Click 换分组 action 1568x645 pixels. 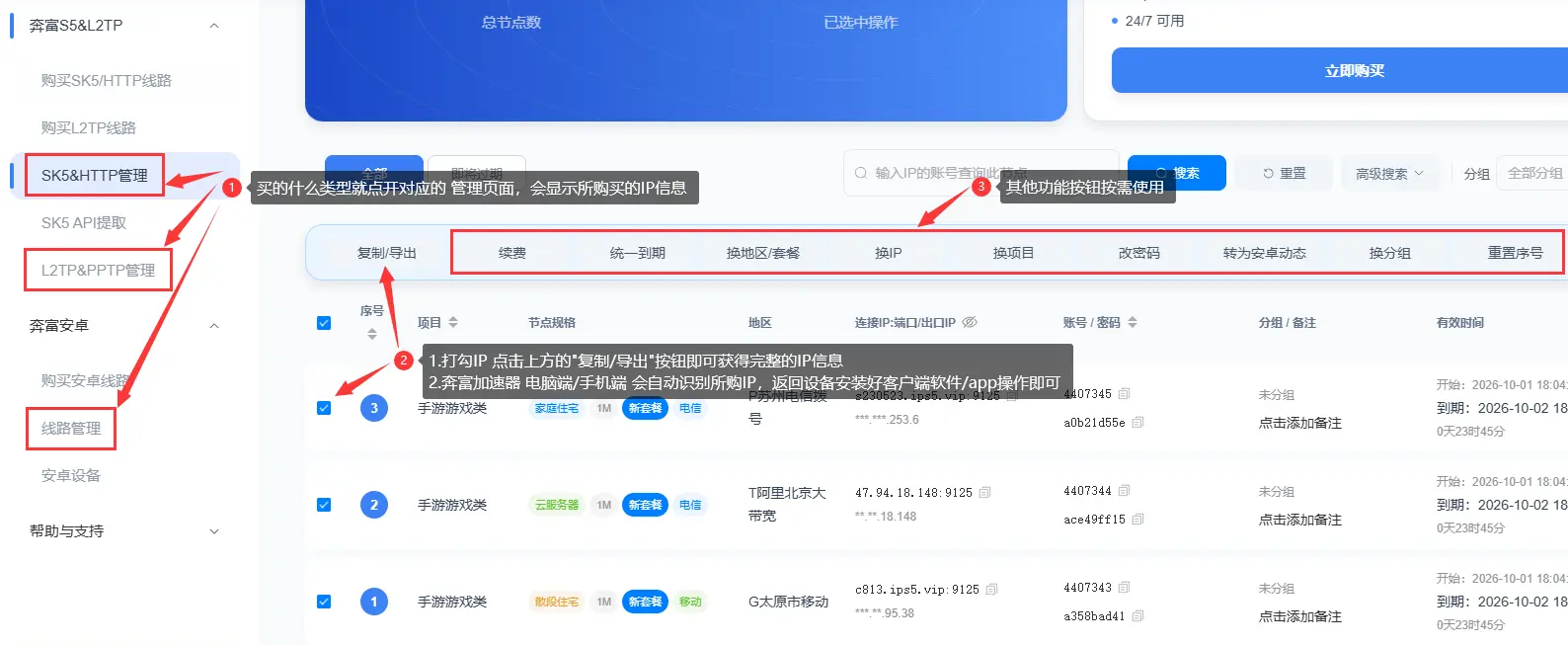[1390, 253]
